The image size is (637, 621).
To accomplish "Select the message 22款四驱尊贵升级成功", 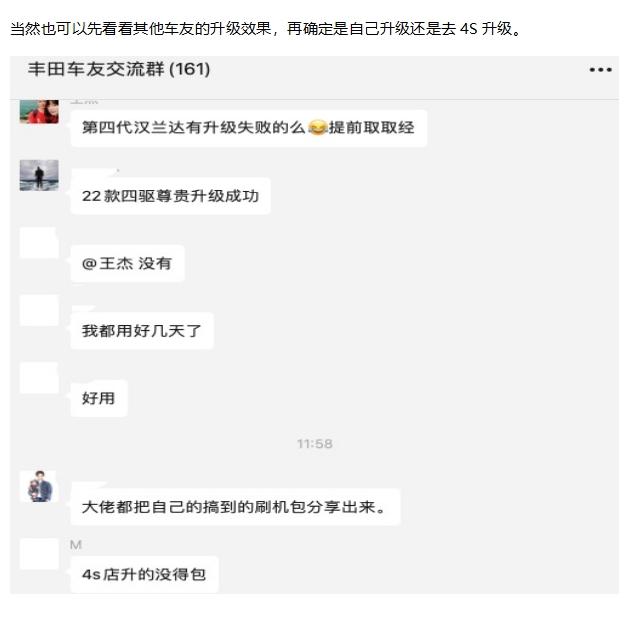I will click(170, 196).
